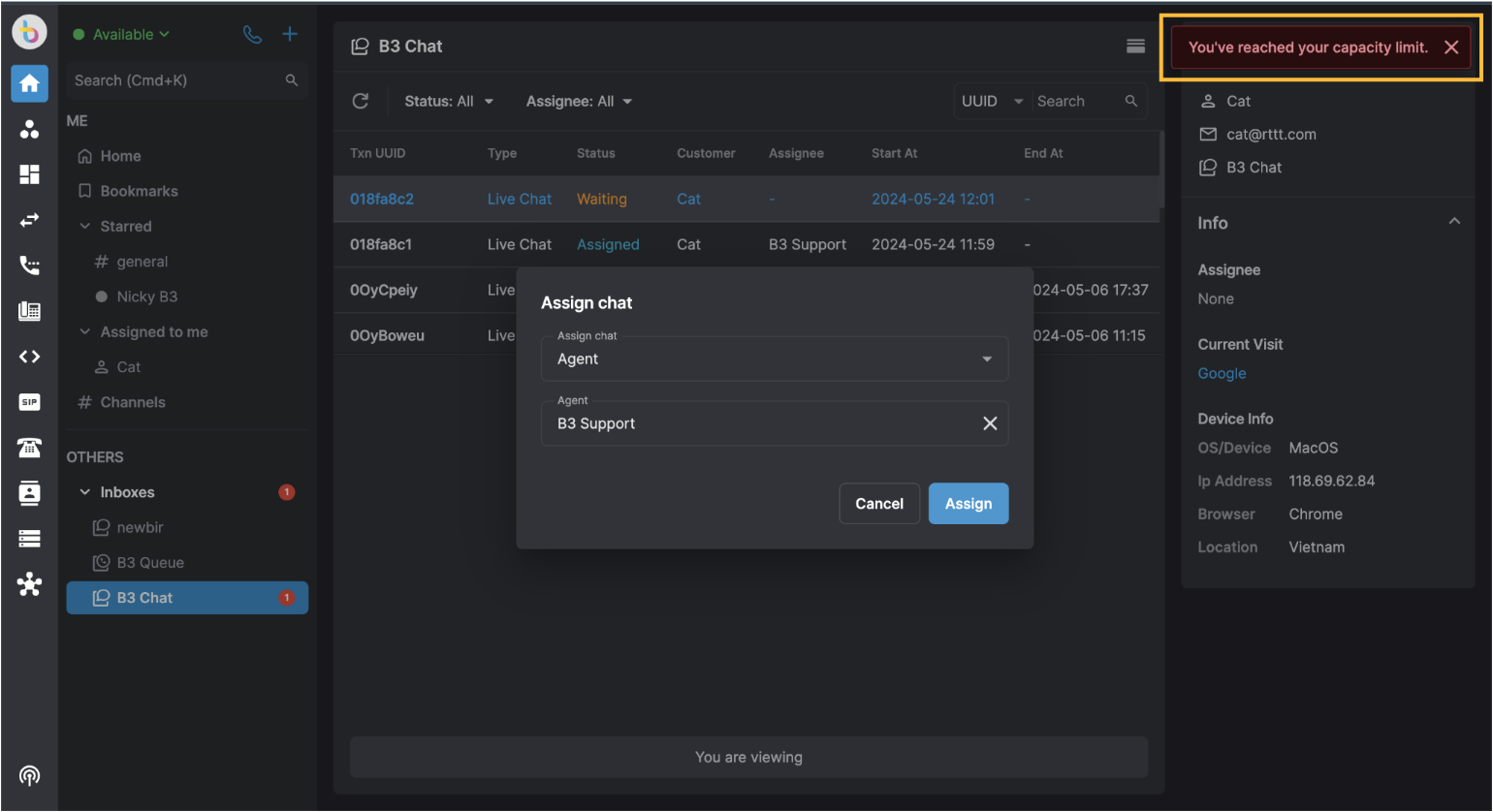This screenshot has width=1493, height=812.
Task: Open the Google current visit link
Action: pyautogui.click(x=1222, y=373)
